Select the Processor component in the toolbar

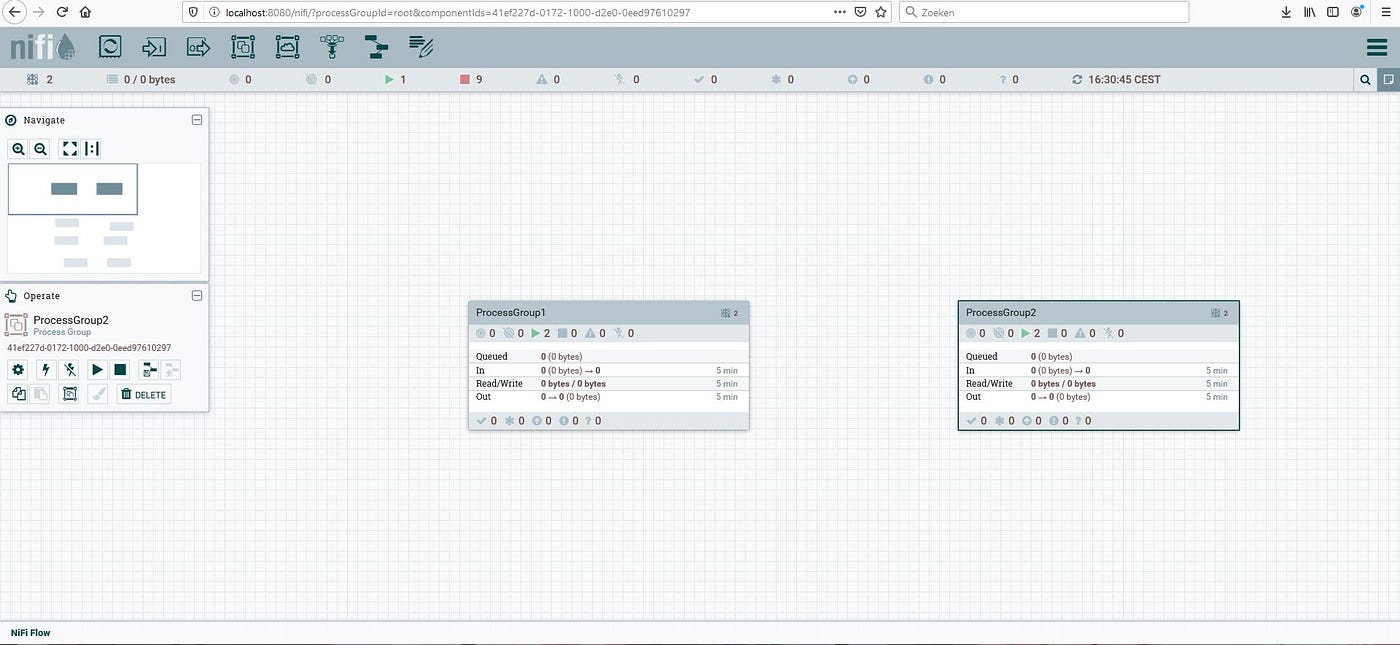[x=110, y=46]
